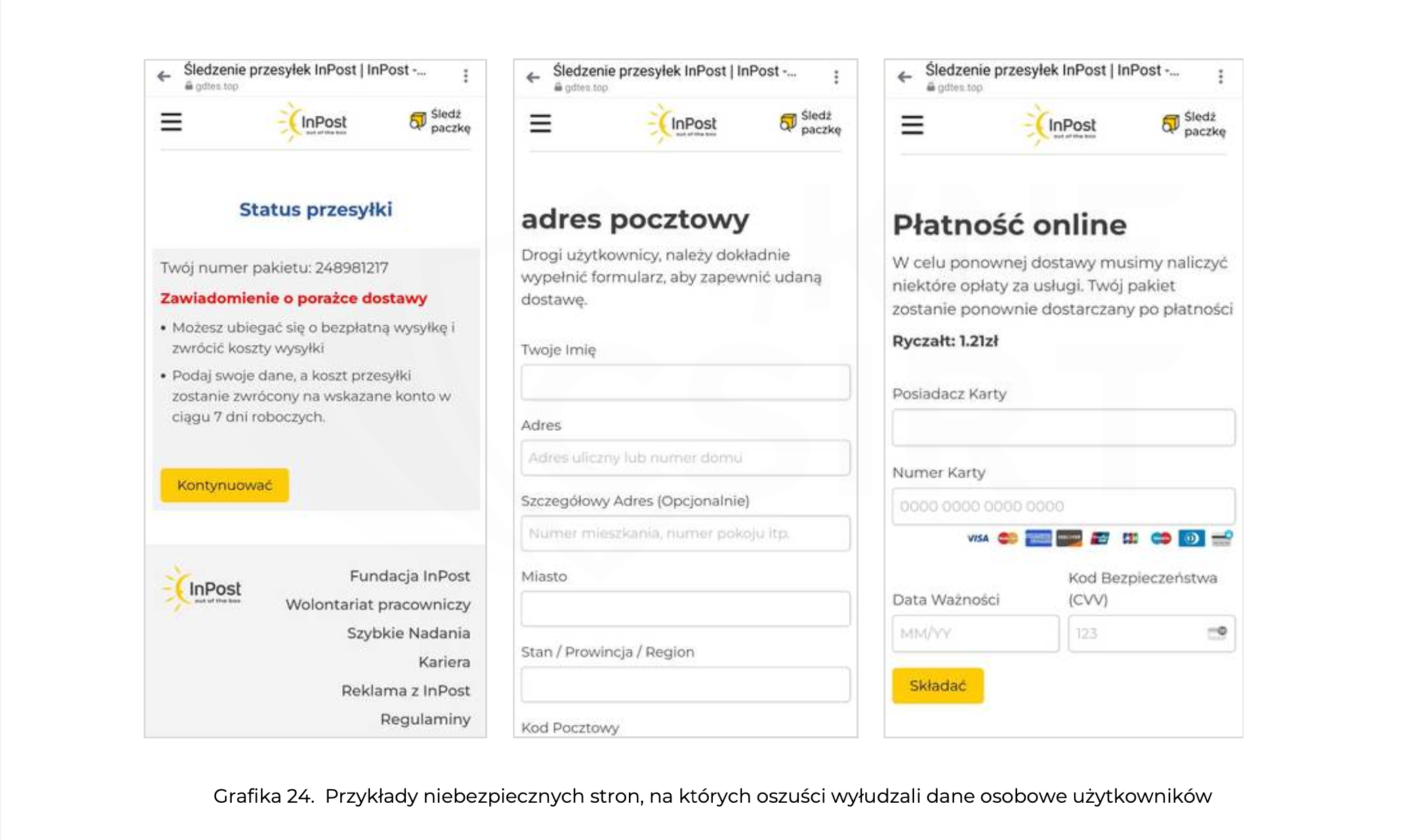Open Regulaminy footer link

pos(425,719)
